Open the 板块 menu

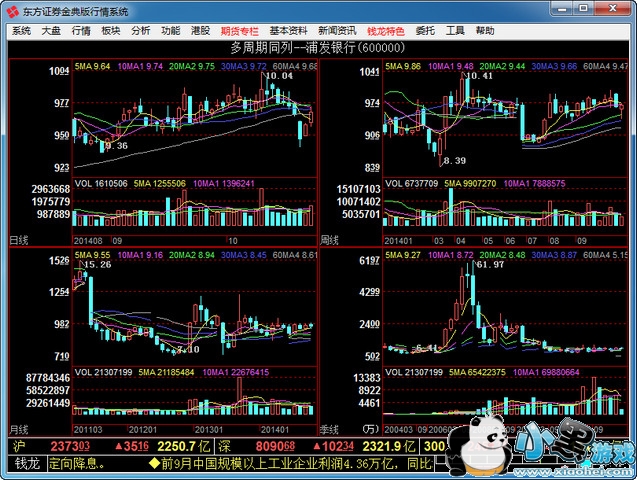pyautogui.click(x=111, y=31)
